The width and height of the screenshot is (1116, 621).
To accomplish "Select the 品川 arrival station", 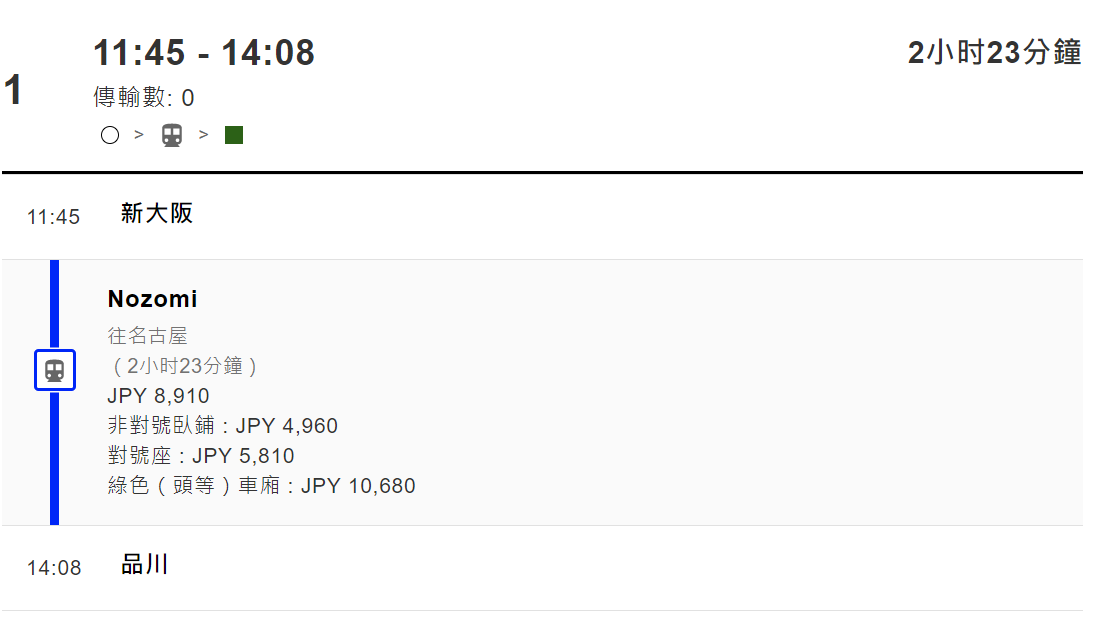I will 145,565.
